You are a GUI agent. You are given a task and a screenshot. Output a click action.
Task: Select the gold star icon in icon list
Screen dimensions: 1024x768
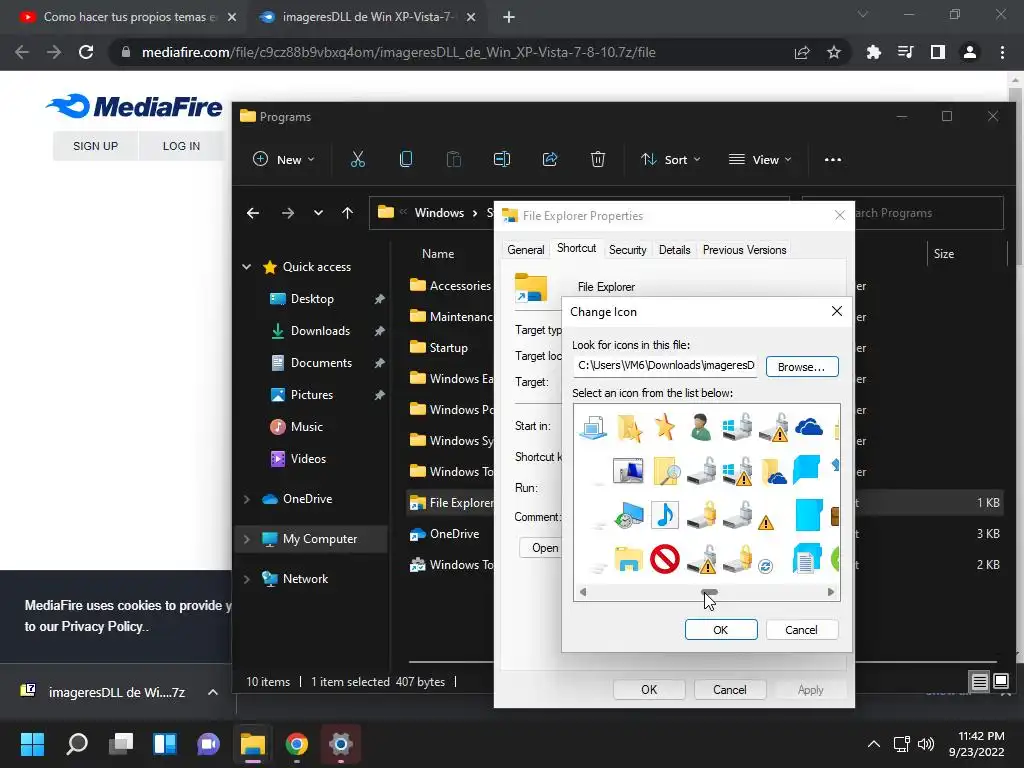[x=665, y=426]
